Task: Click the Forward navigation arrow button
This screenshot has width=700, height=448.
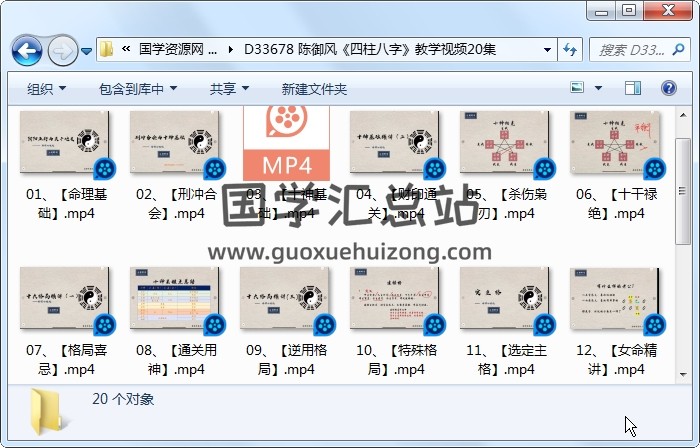Action: [62, 49]
